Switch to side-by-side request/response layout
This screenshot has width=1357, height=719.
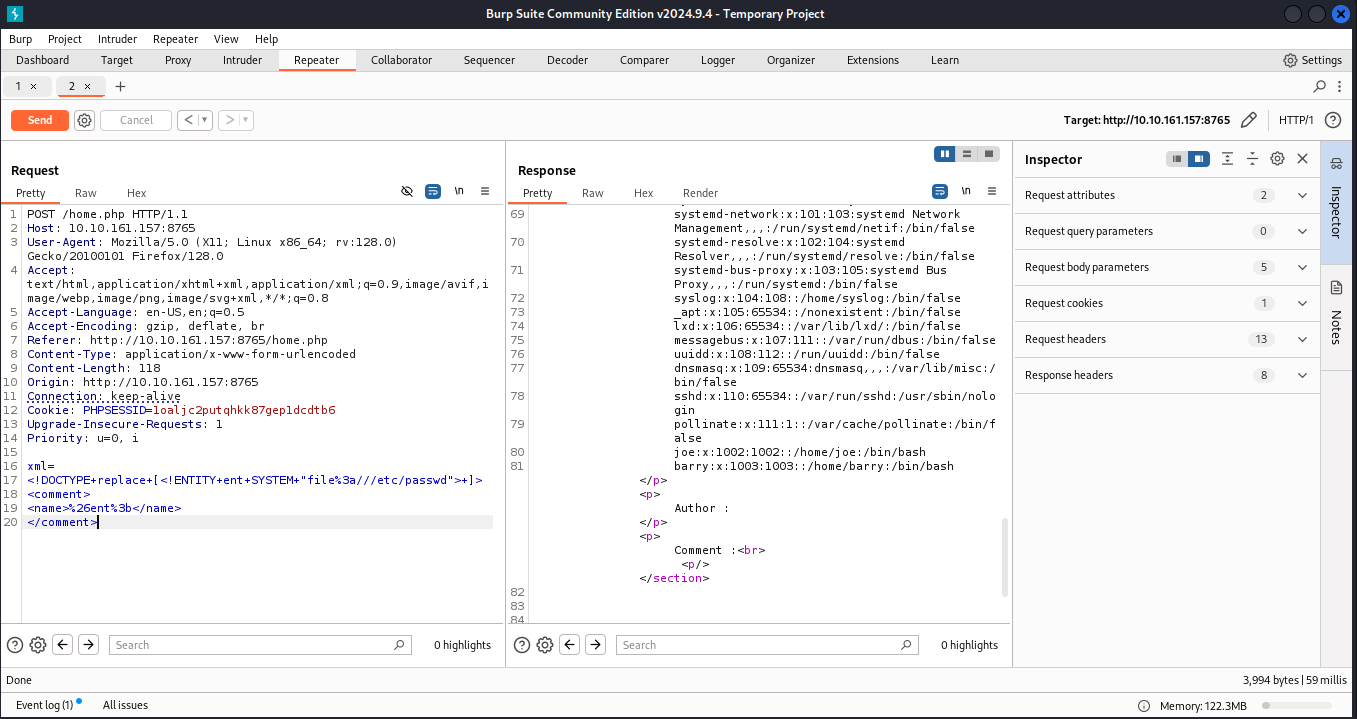point(945,154)
